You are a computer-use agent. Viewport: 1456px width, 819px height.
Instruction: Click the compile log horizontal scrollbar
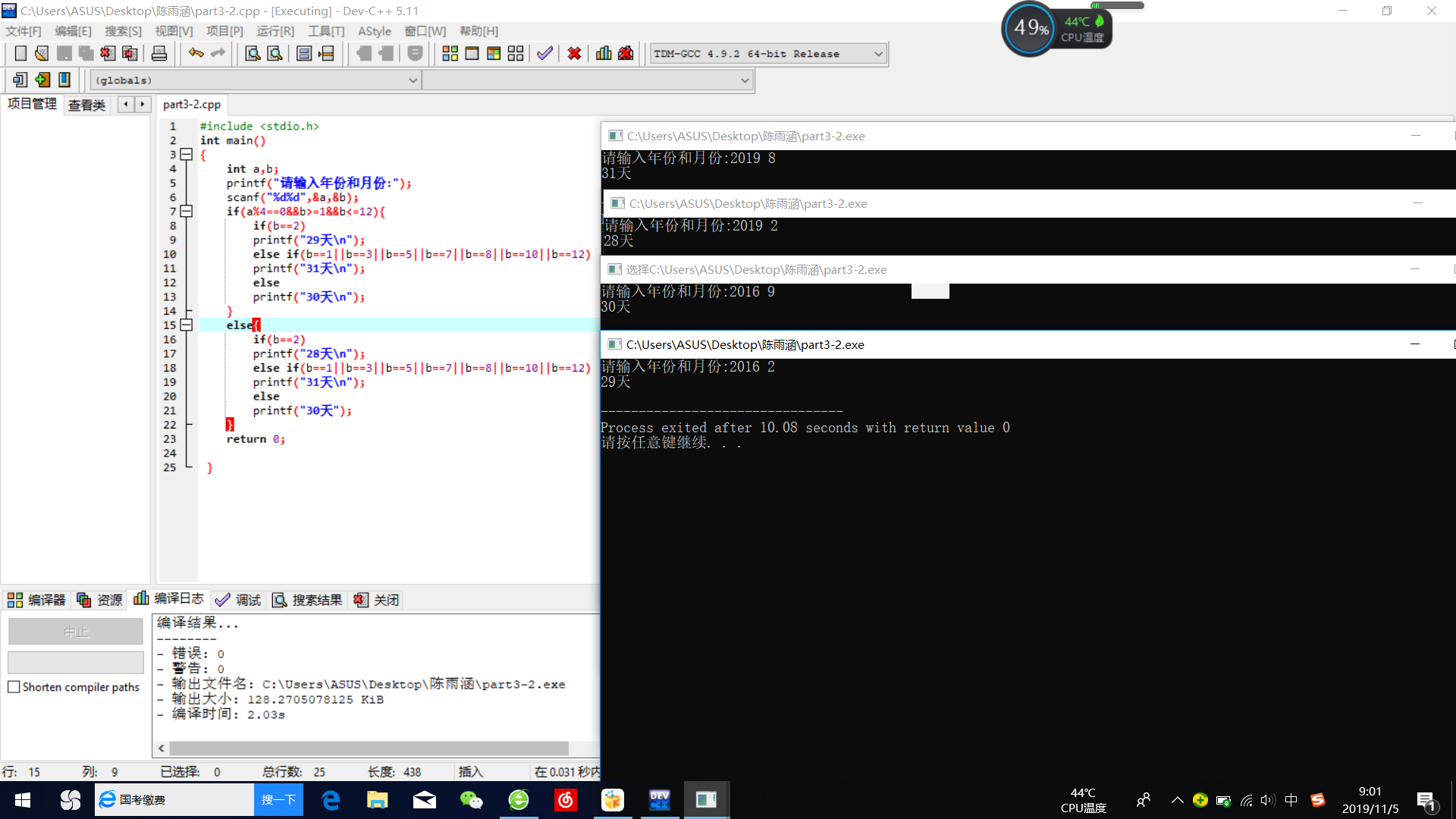(369, 748)
